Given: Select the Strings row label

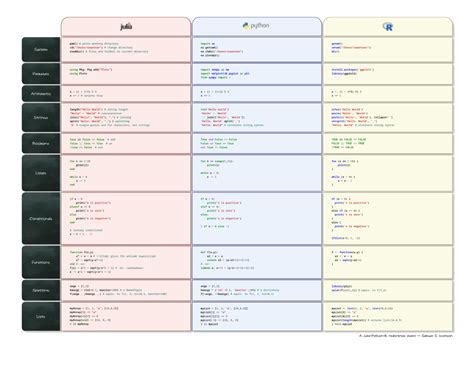Looking at the screenshot, I should click(x=41, y=117).
